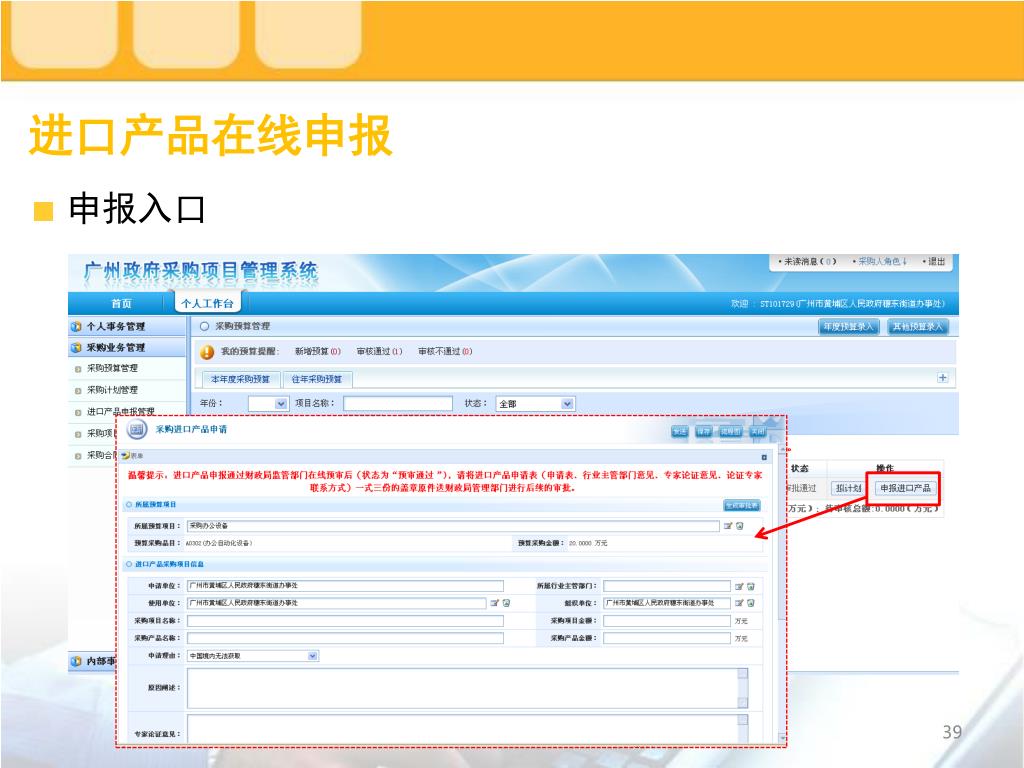Image resolution: width=1024 pixels, height=768 pixels.
Task: Open the 采购人角色 role selector
Action: click(882, 261)
